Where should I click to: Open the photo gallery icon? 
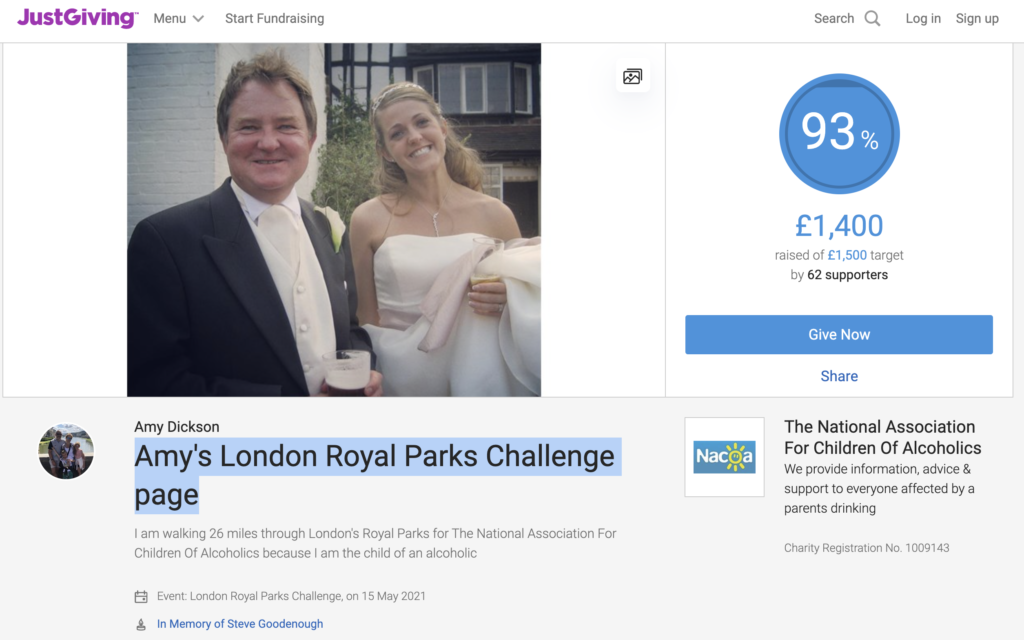(x=632, y=76)
